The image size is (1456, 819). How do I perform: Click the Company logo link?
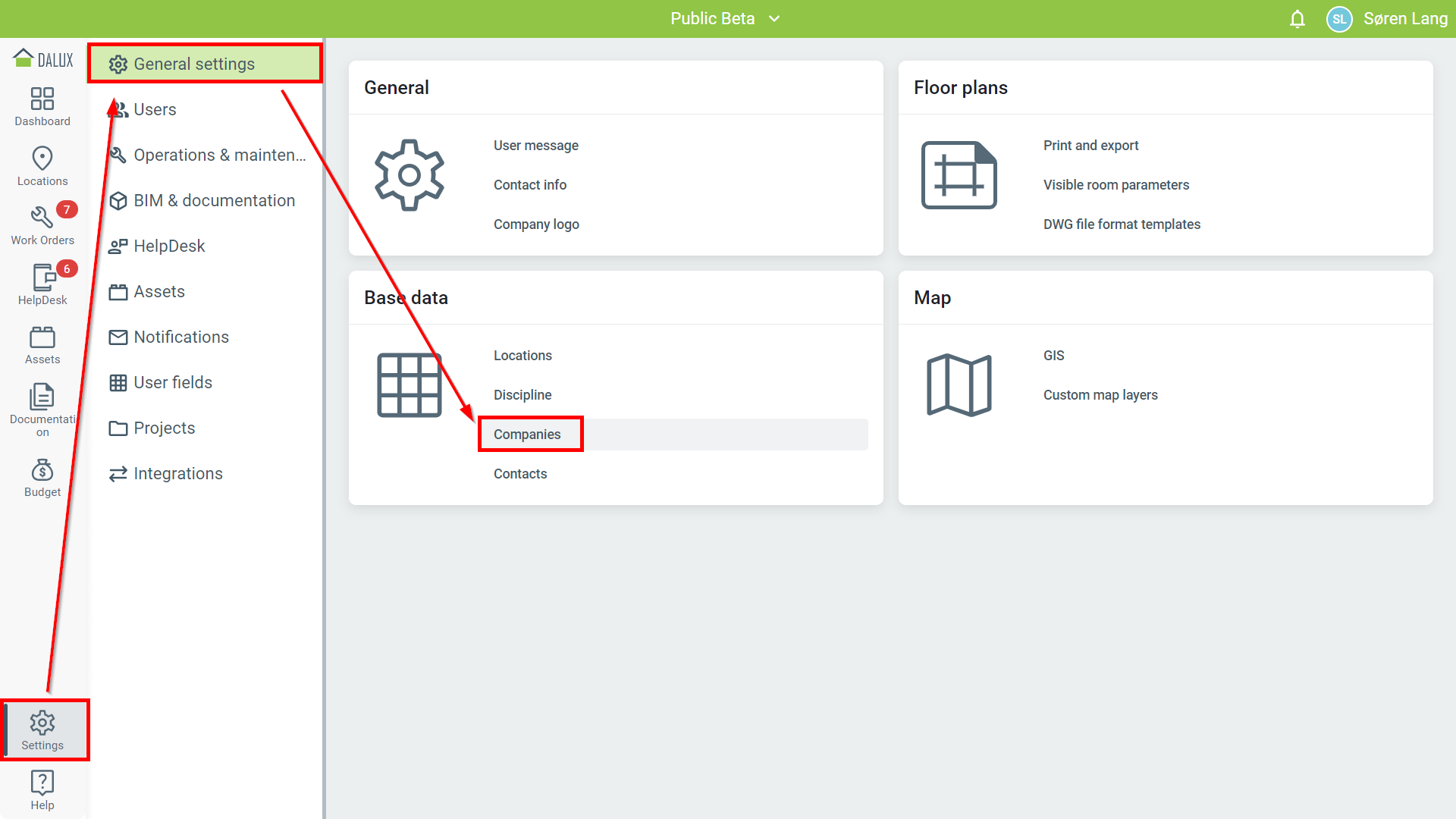click(x=536, y=224)
